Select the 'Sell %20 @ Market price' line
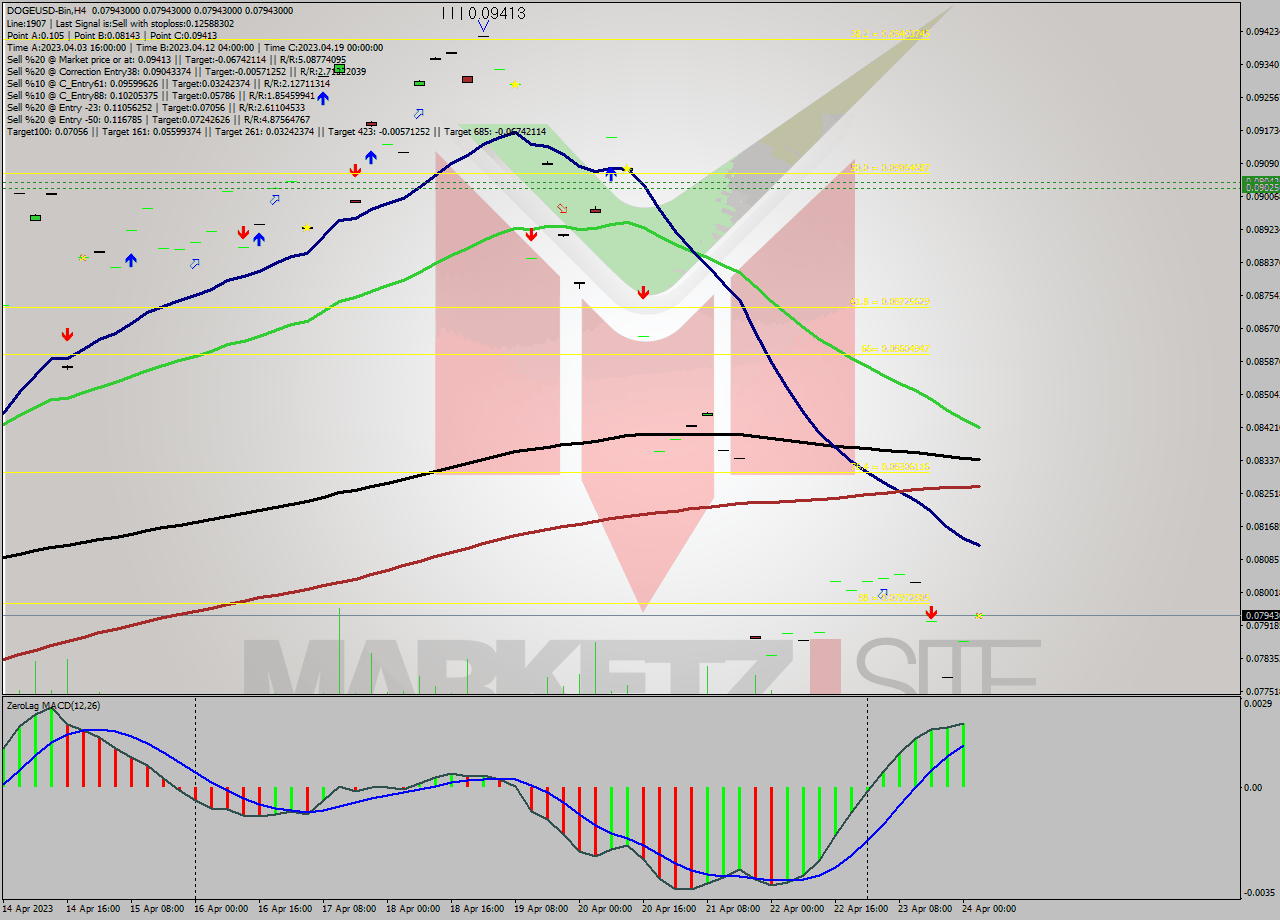This screenshot has width=1280, height=920. click(x=176, y=59)
